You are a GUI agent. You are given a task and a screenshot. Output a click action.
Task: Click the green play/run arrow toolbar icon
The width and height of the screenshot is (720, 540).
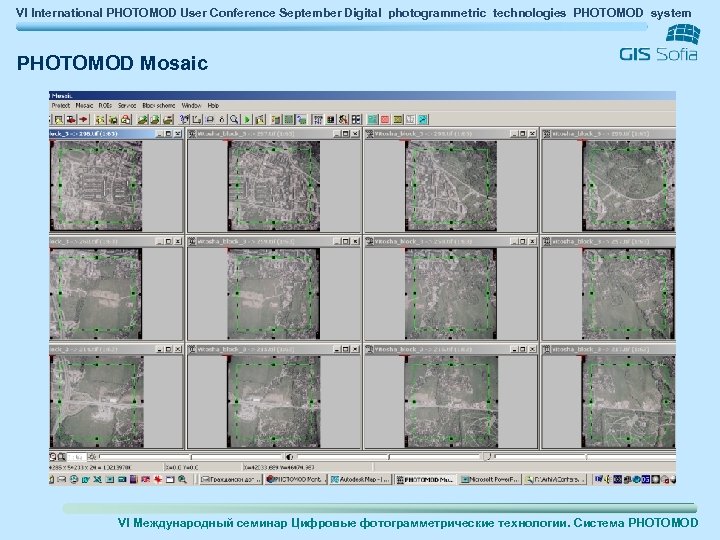click(x=247, y=119)
